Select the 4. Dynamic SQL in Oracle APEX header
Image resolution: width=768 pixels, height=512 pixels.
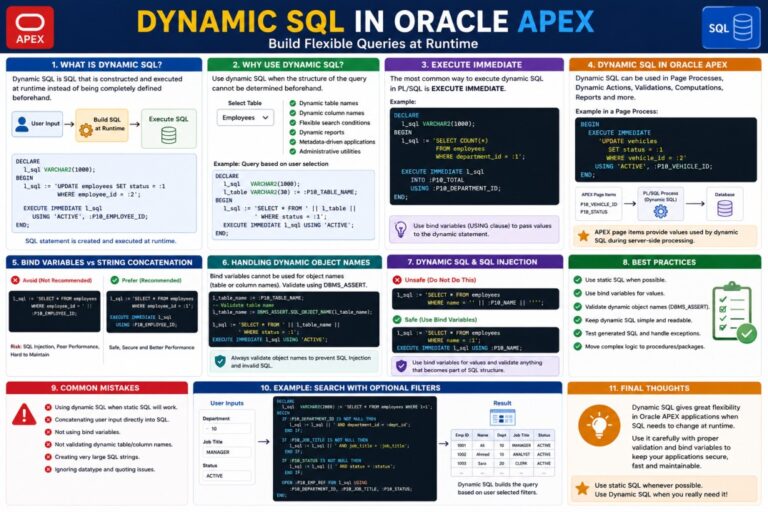(665, 65)
